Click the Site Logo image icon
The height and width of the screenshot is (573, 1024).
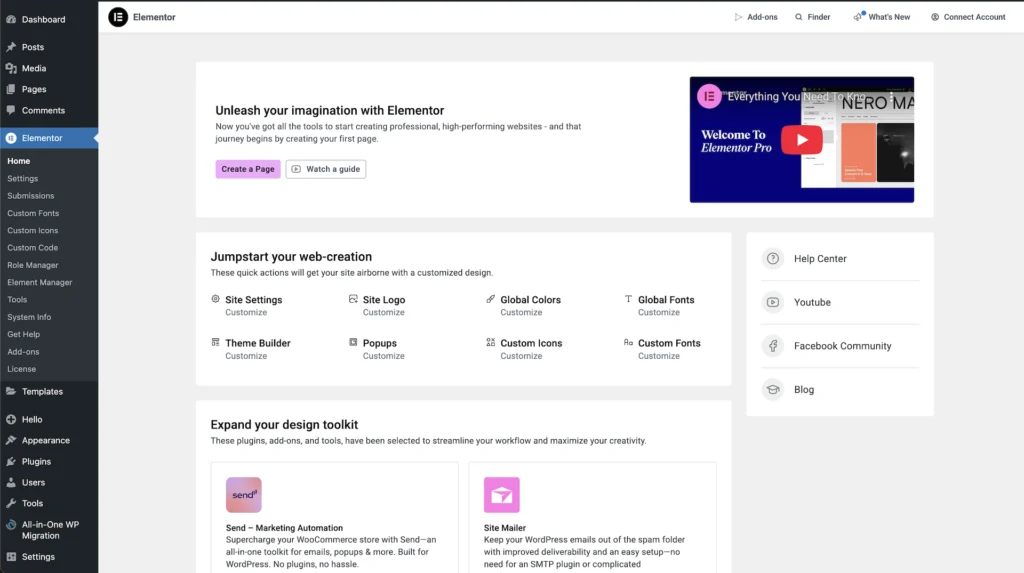(353, 299)
